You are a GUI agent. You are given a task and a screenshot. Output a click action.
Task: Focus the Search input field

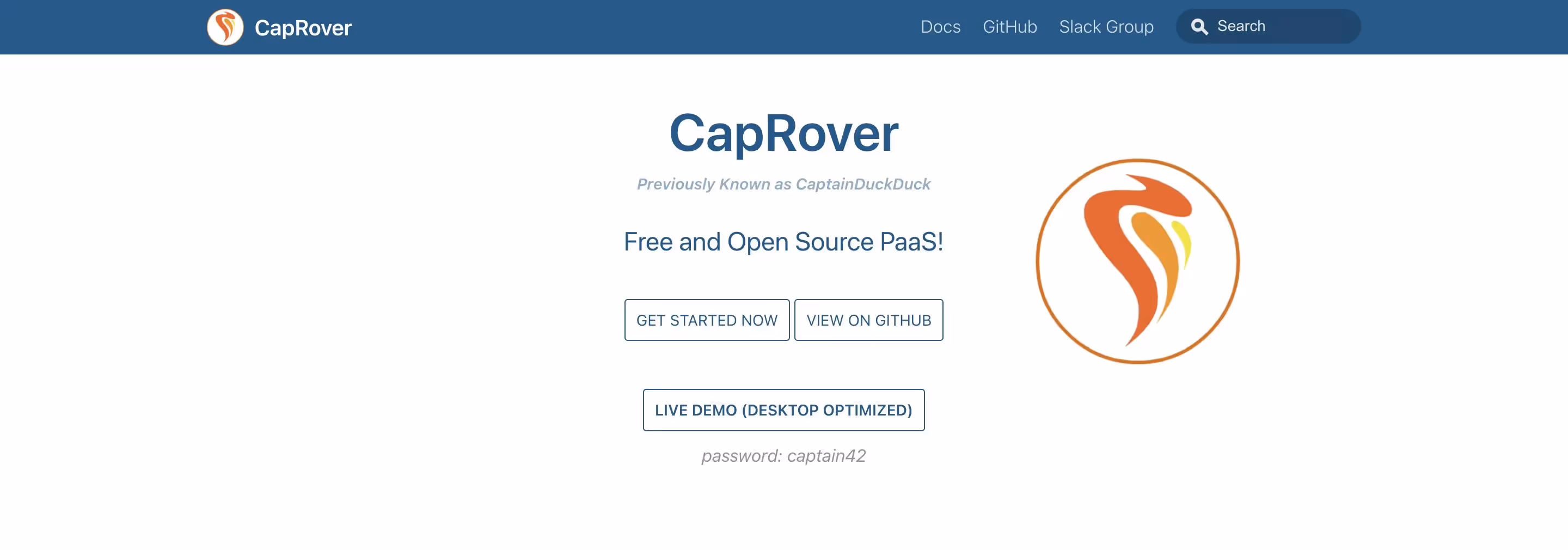coord(1268,26)
